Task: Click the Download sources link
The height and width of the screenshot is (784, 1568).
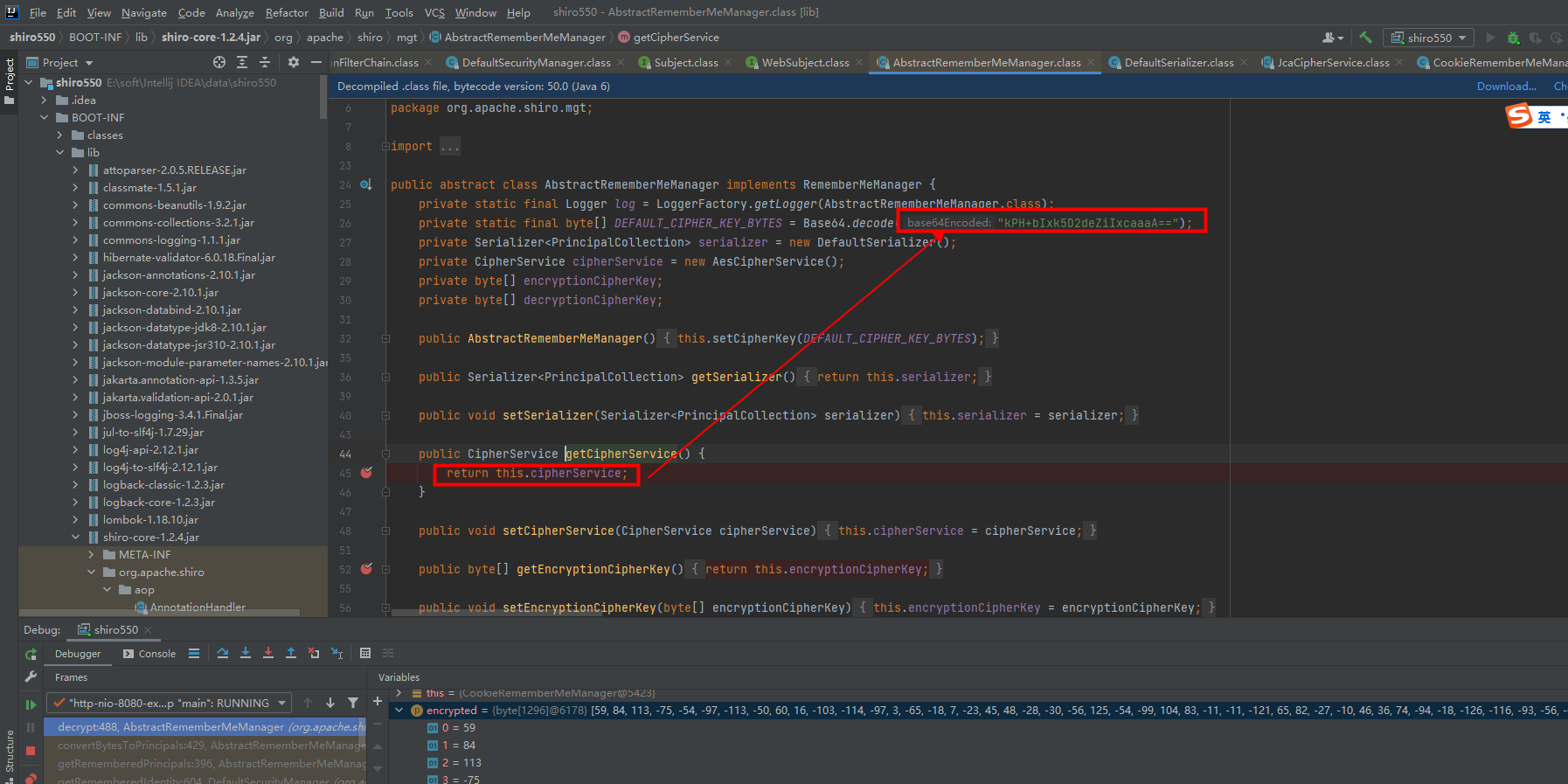Action: click(1506, 86)
